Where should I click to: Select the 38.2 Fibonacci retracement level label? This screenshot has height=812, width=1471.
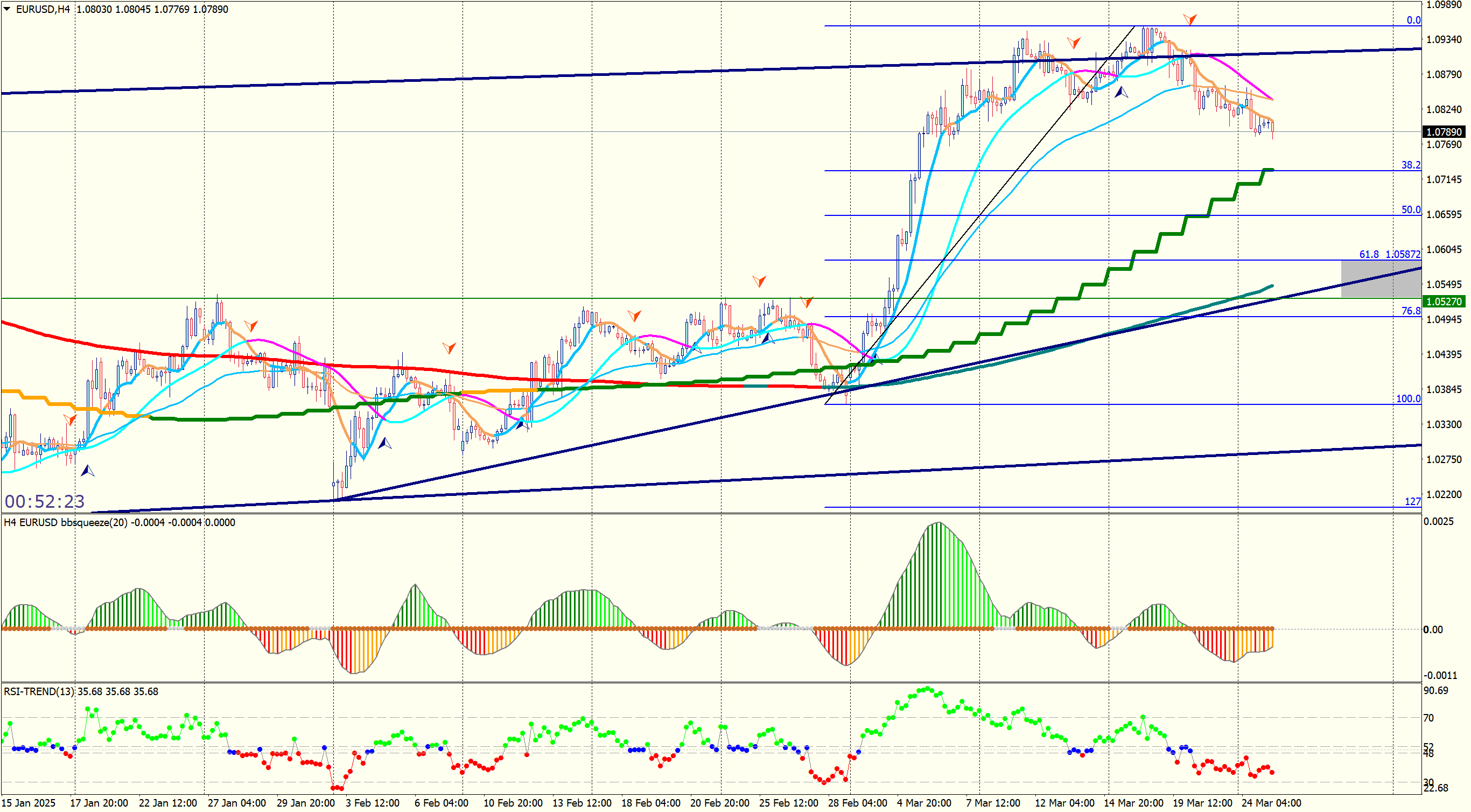(1411, 165)
